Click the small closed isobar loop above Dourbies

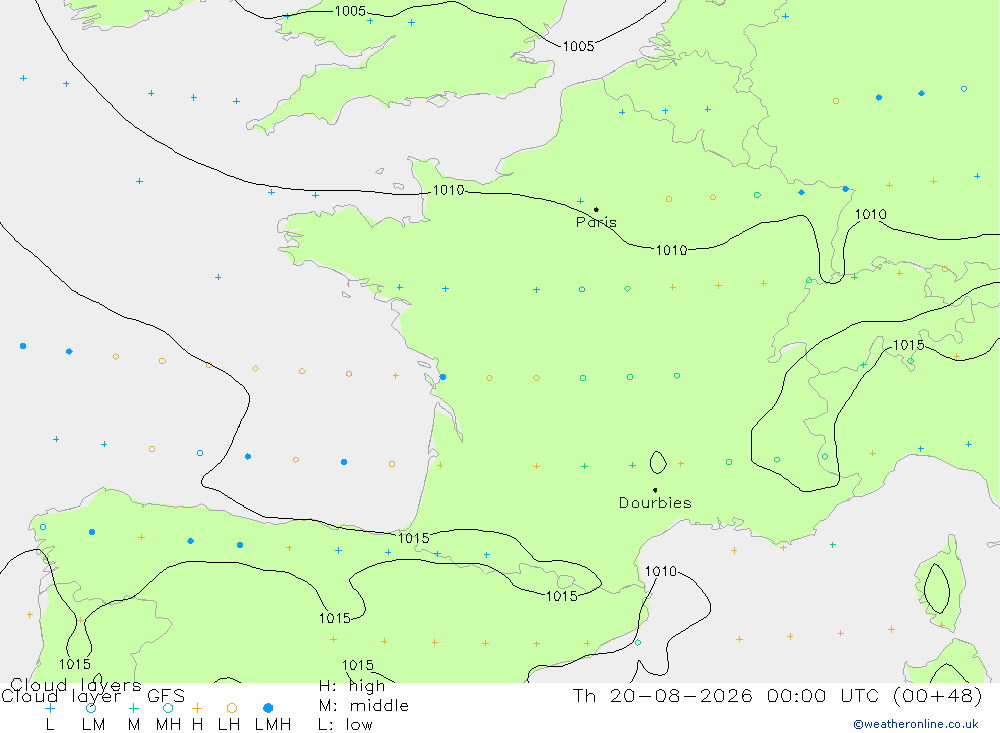click(658, 463)
